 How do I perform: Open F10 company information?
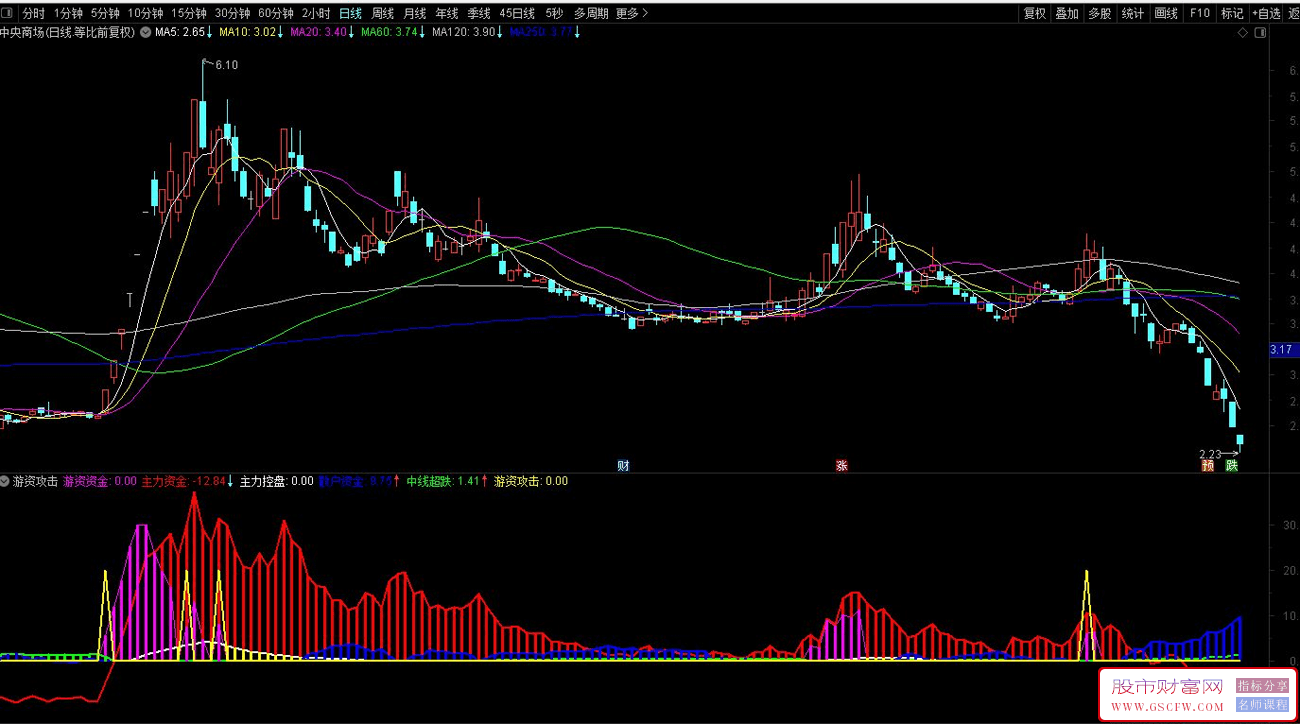[1199, 13]
